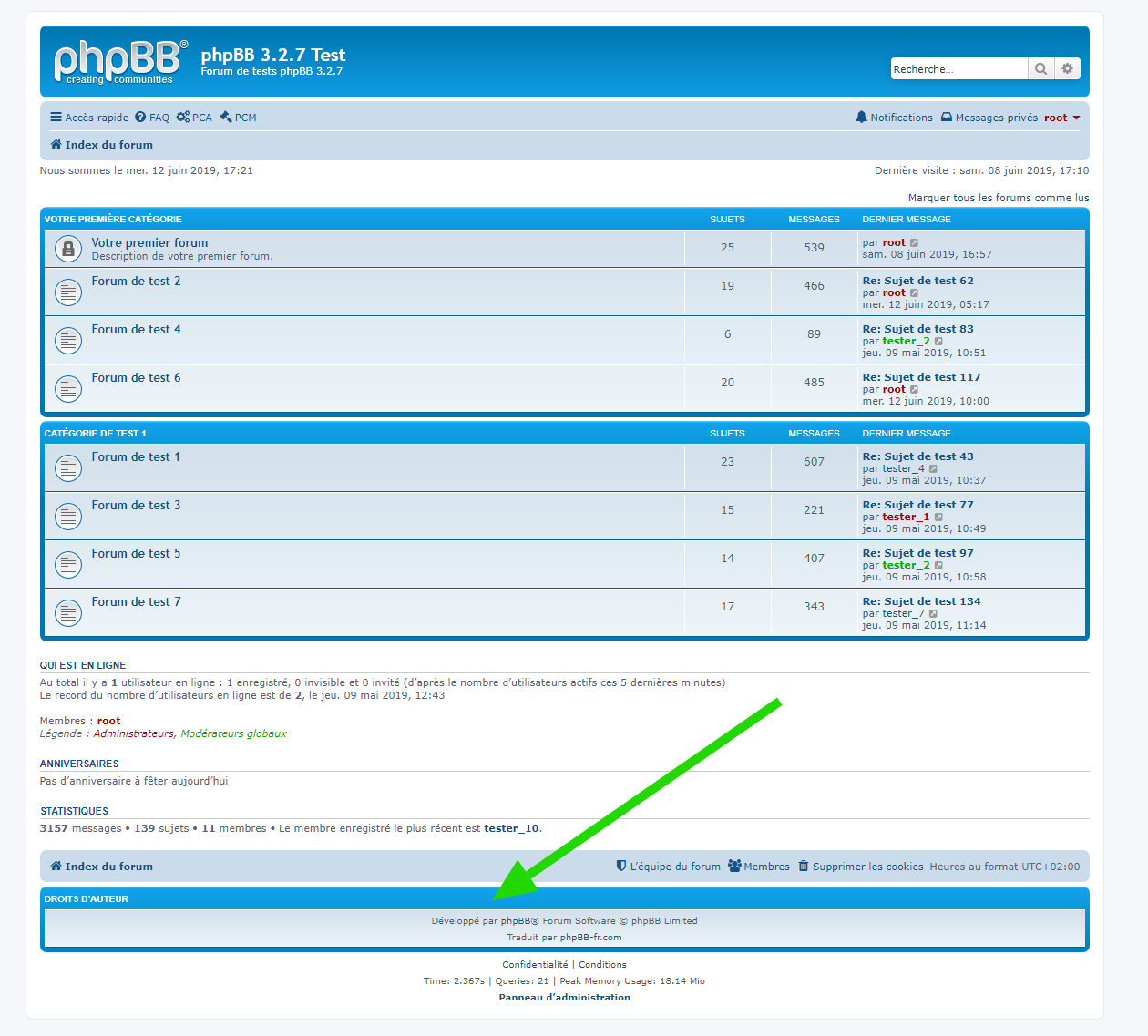Viewport: 1148px width, 1036px height.
Task: Open the Accès rapide menu
Action: point(89,118)
